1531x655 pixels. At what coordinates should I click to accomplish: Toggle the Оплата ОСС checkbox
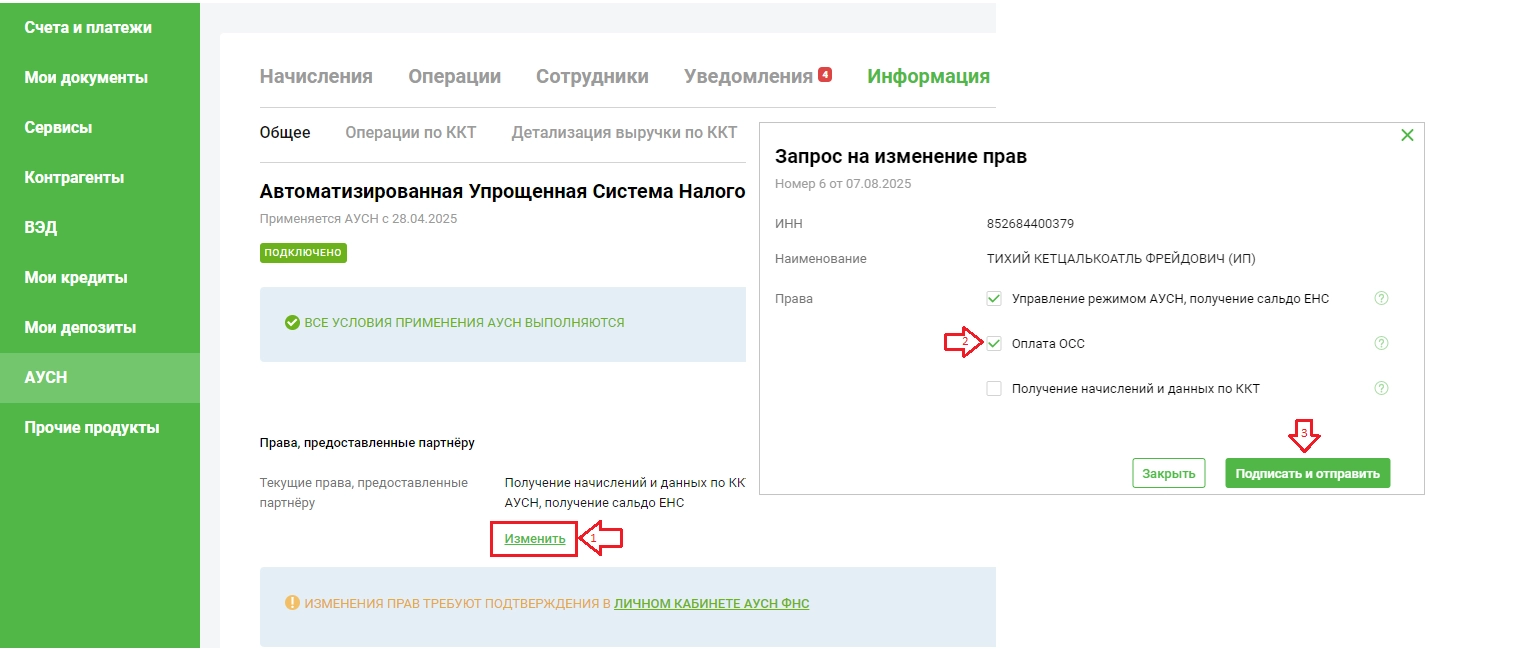[994, 343]
